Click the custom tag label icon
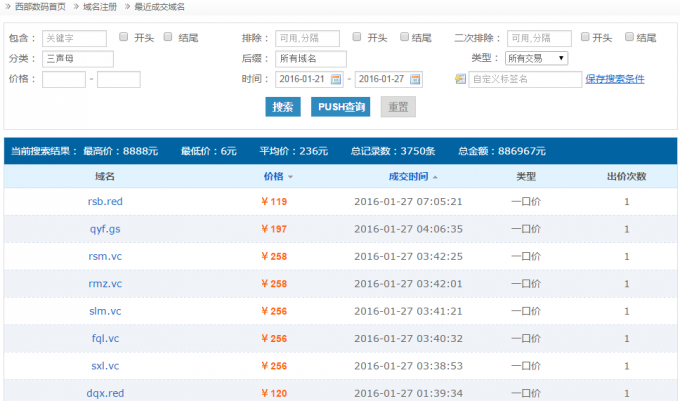This screenshot has height=401, width=680. [460, 79]
